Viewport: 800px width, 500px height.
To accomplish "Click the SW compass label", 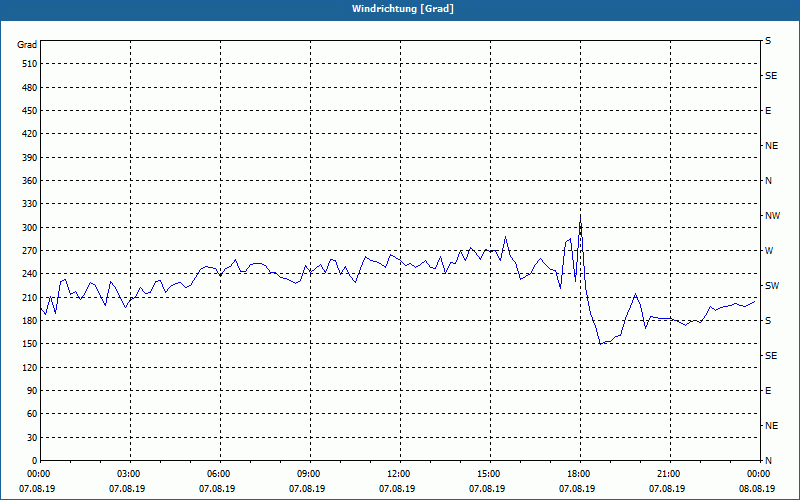I will [772, 286].
